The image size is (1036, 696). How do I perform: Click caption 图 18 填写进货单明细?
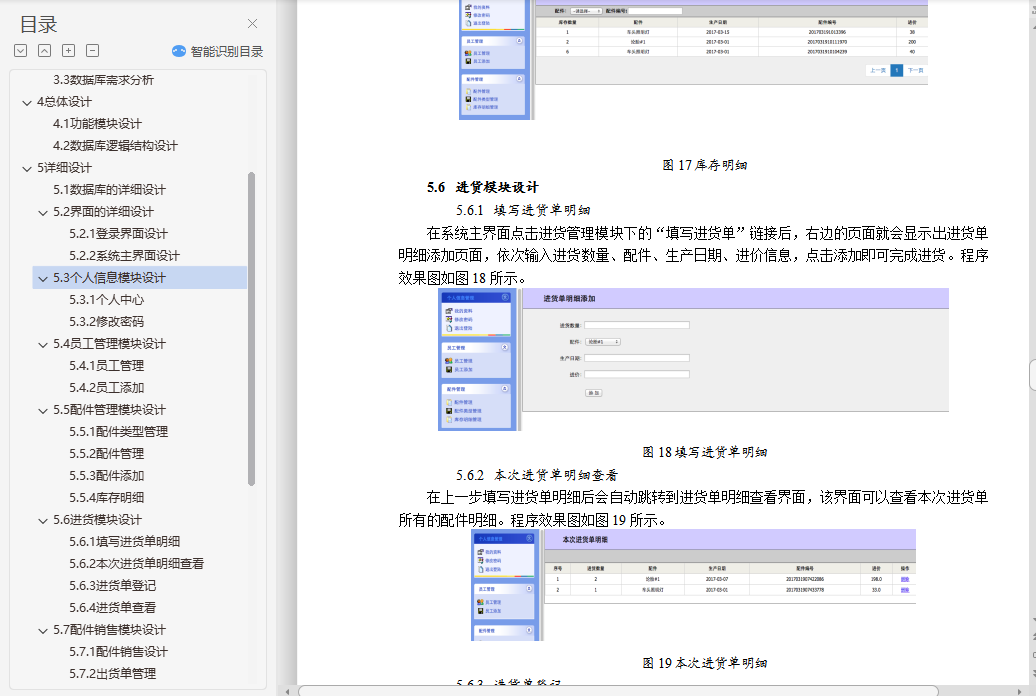point(704,452)
